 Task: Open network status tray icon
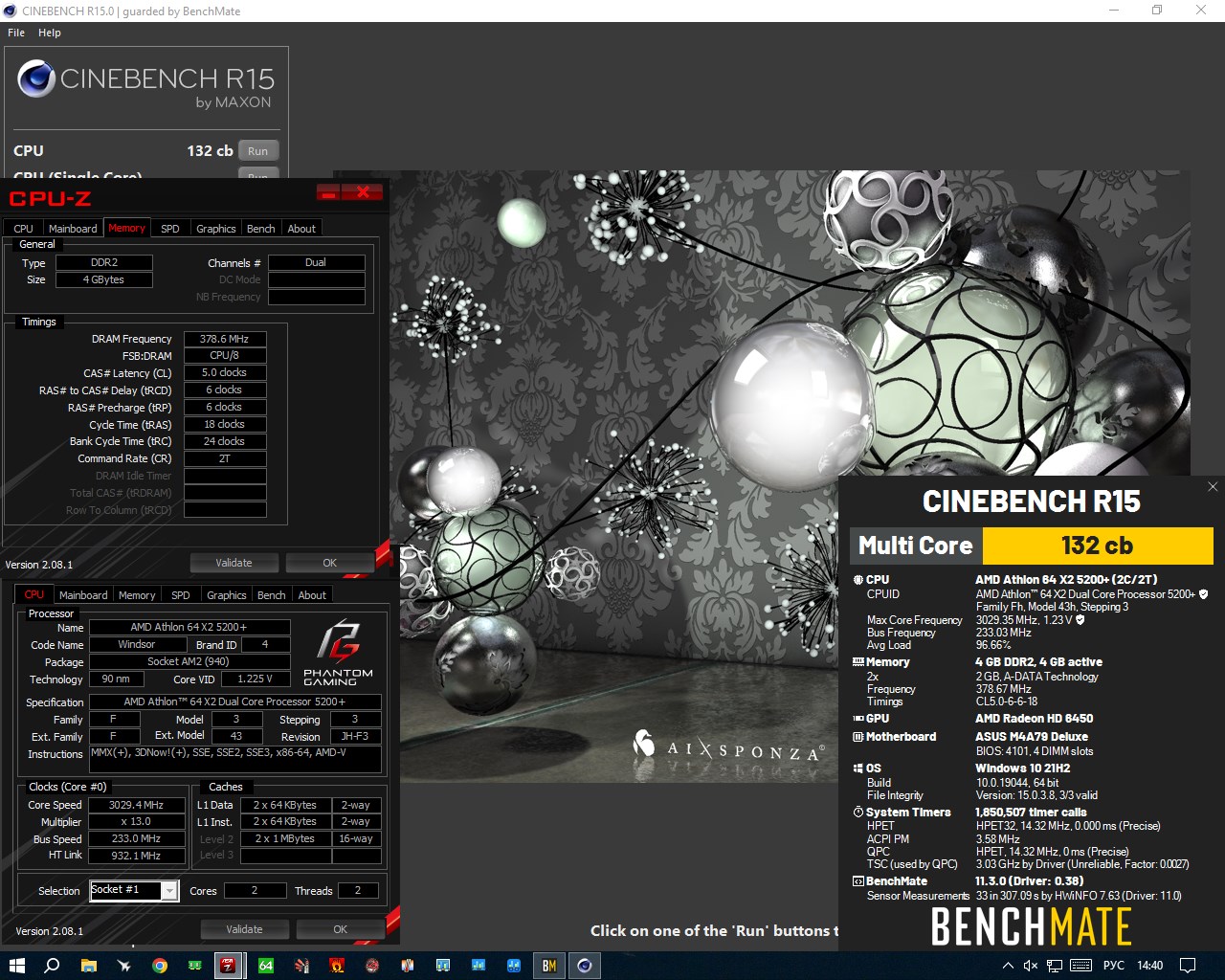pyautogui.click(x=1055, y=966)
